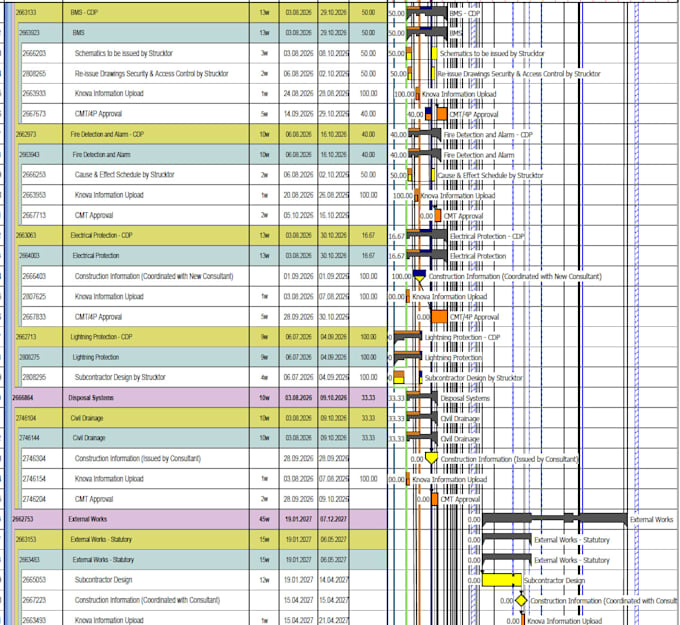Viewport: 680px width, 625px height.
Task: Click ID 2663943 in Fire Detection and Alarm row
Action: 41,154
